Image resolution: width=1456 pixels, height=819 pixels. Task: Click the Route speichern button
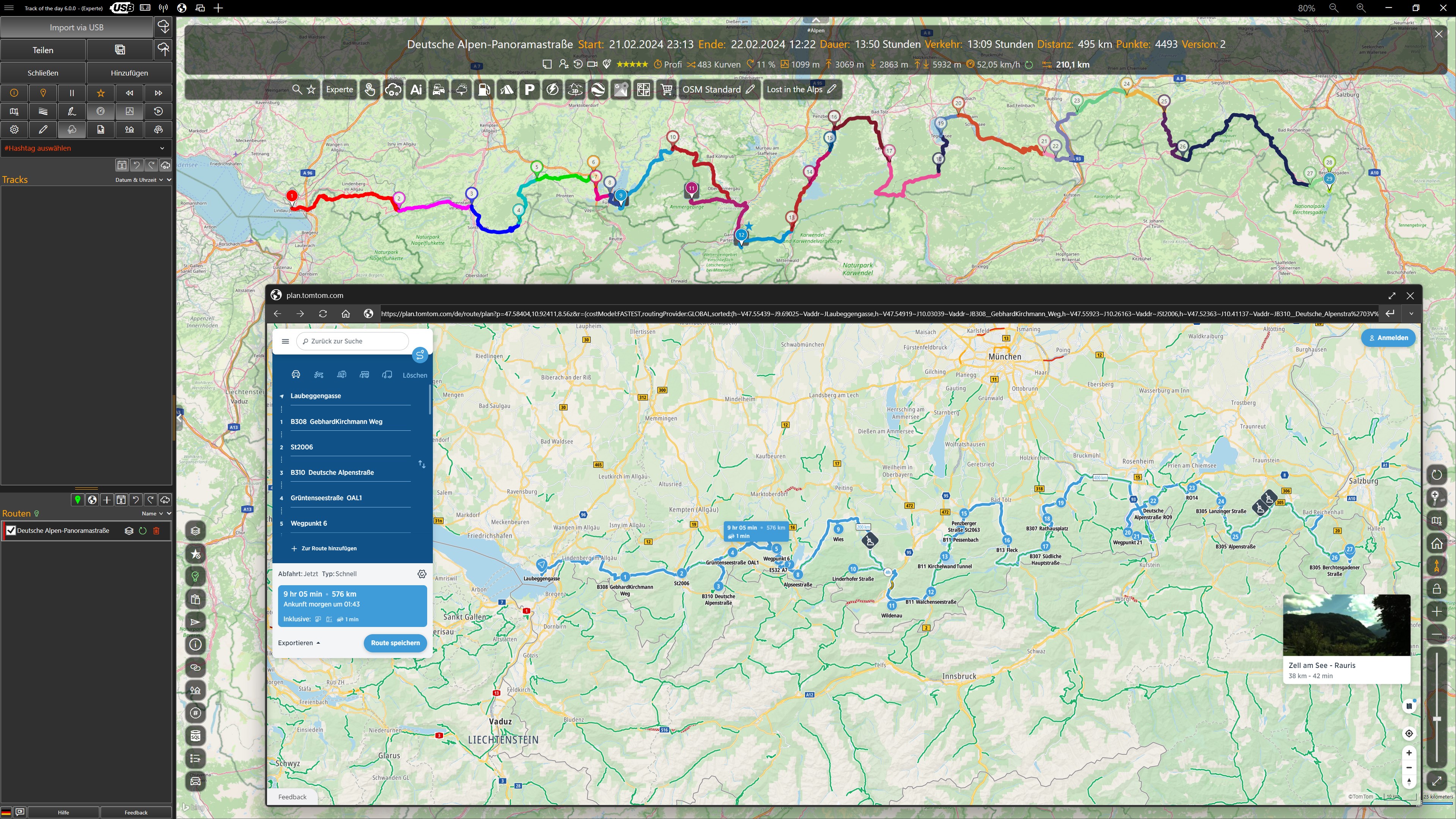click(395, 643)
